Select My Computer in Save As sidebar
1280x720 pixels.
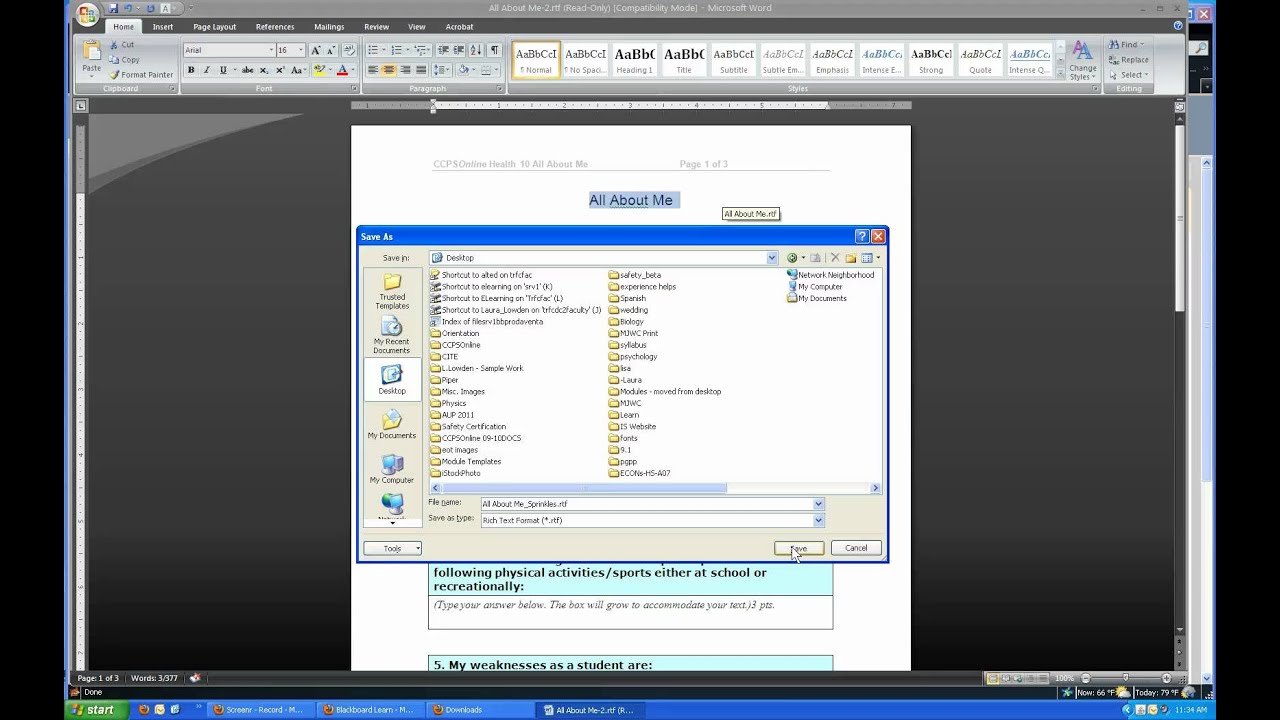(392, 469)
